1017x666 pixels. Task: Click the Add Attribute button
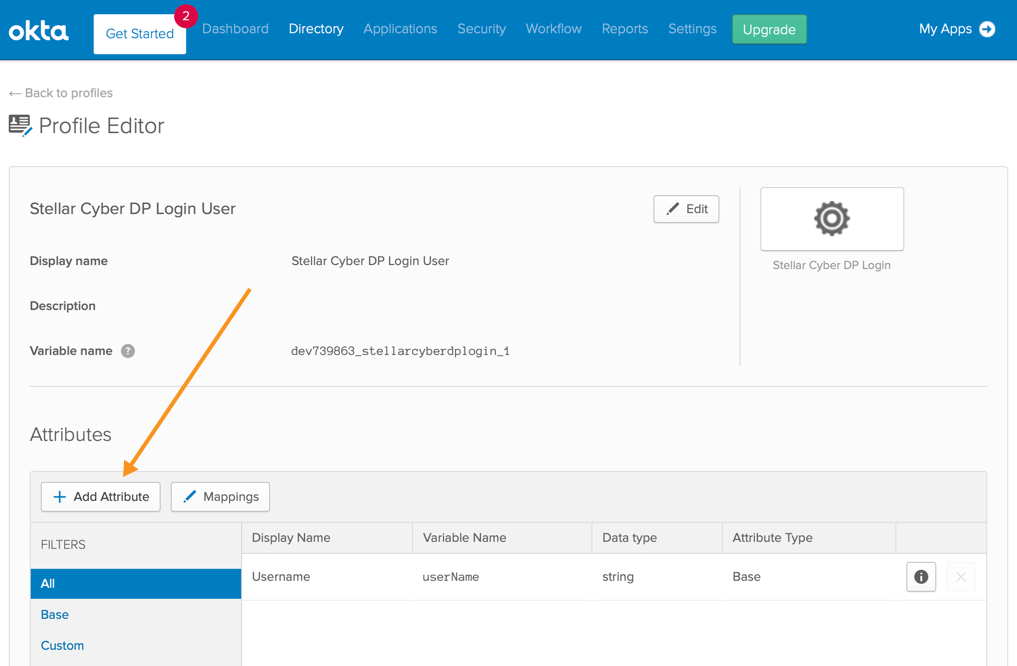click(x=101, y=497)
